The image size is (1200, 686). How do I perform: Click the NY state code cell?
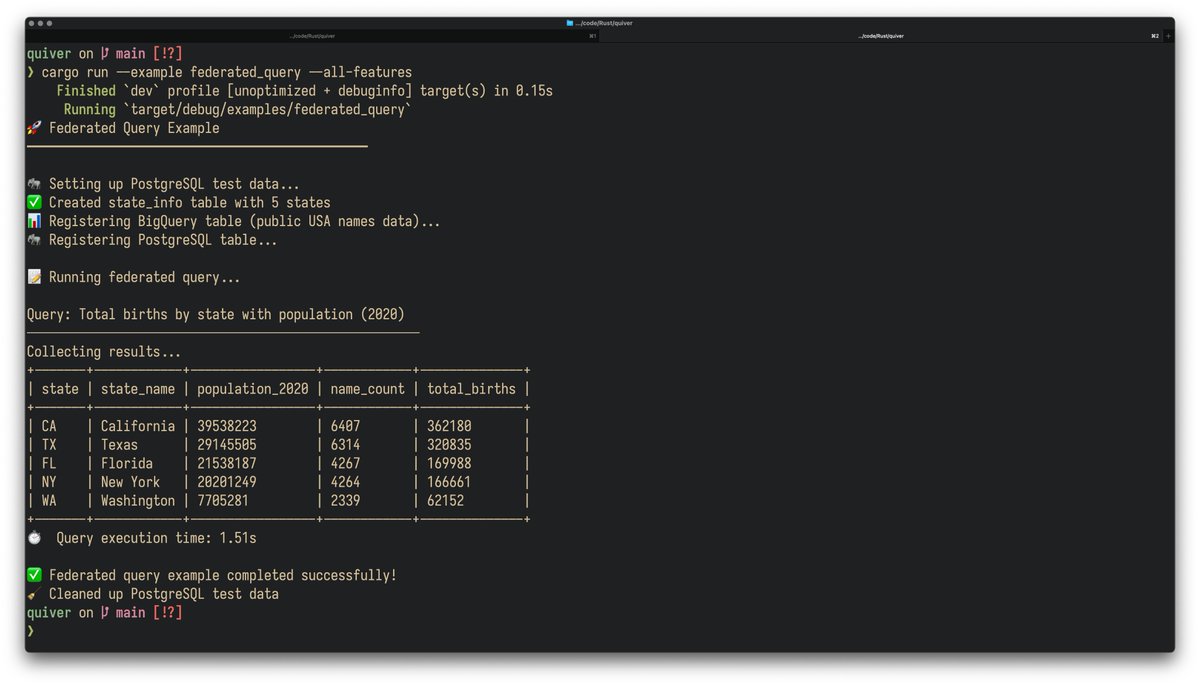(49, 482)
